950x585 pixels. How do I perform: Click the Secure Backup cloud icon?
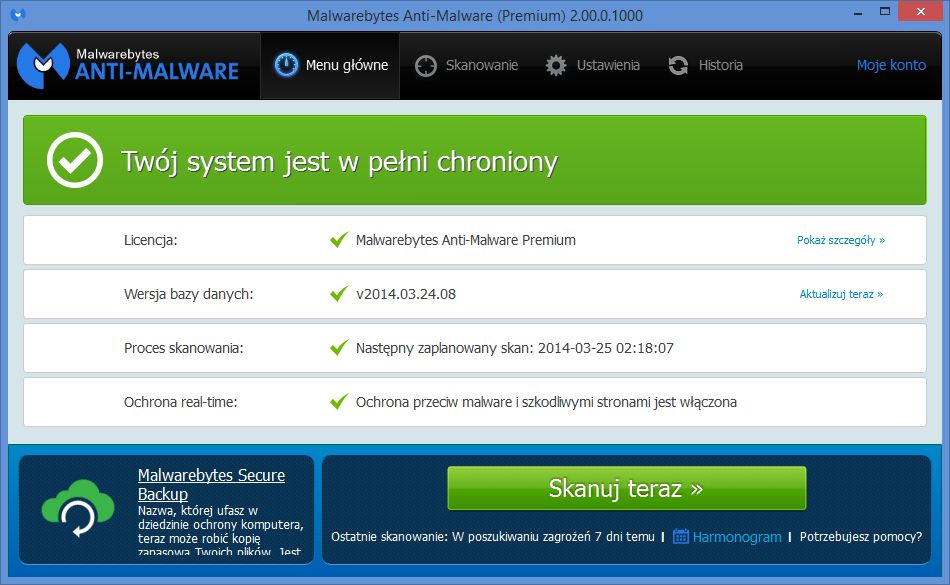point(78,508)
